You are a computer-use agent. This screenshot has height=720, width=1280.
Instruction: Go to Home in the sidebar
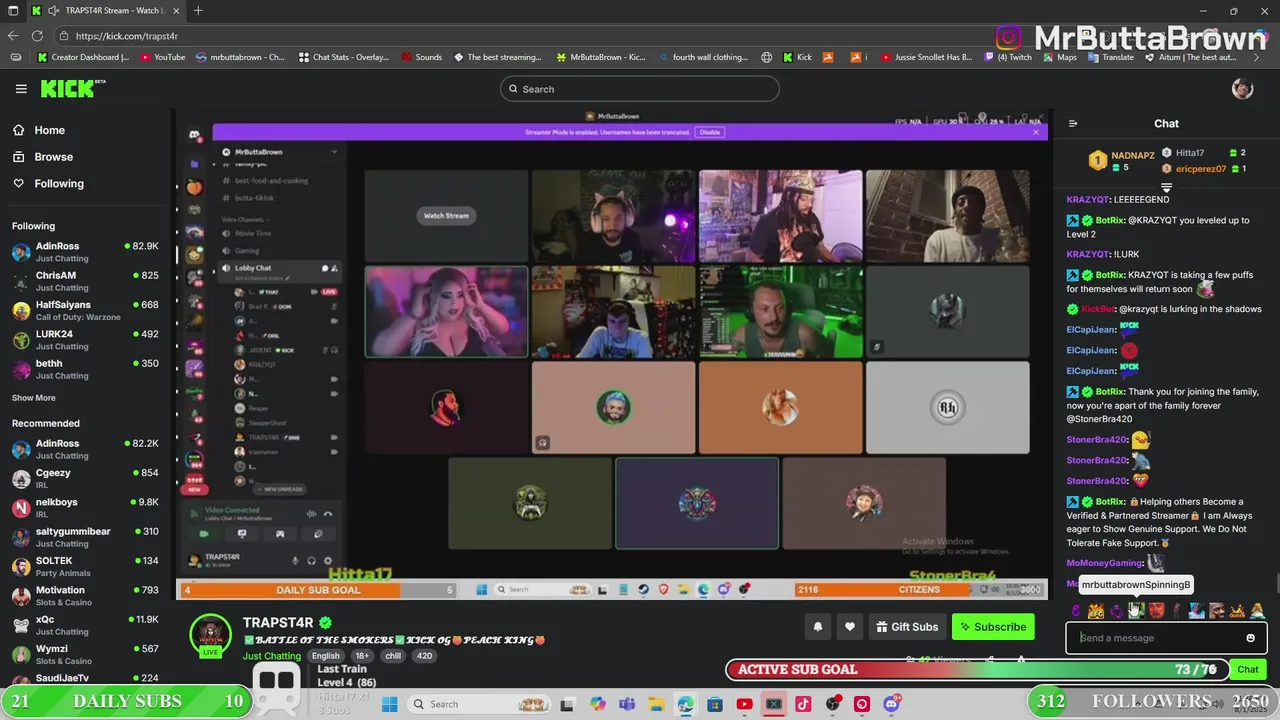click(x=49, y=130)
